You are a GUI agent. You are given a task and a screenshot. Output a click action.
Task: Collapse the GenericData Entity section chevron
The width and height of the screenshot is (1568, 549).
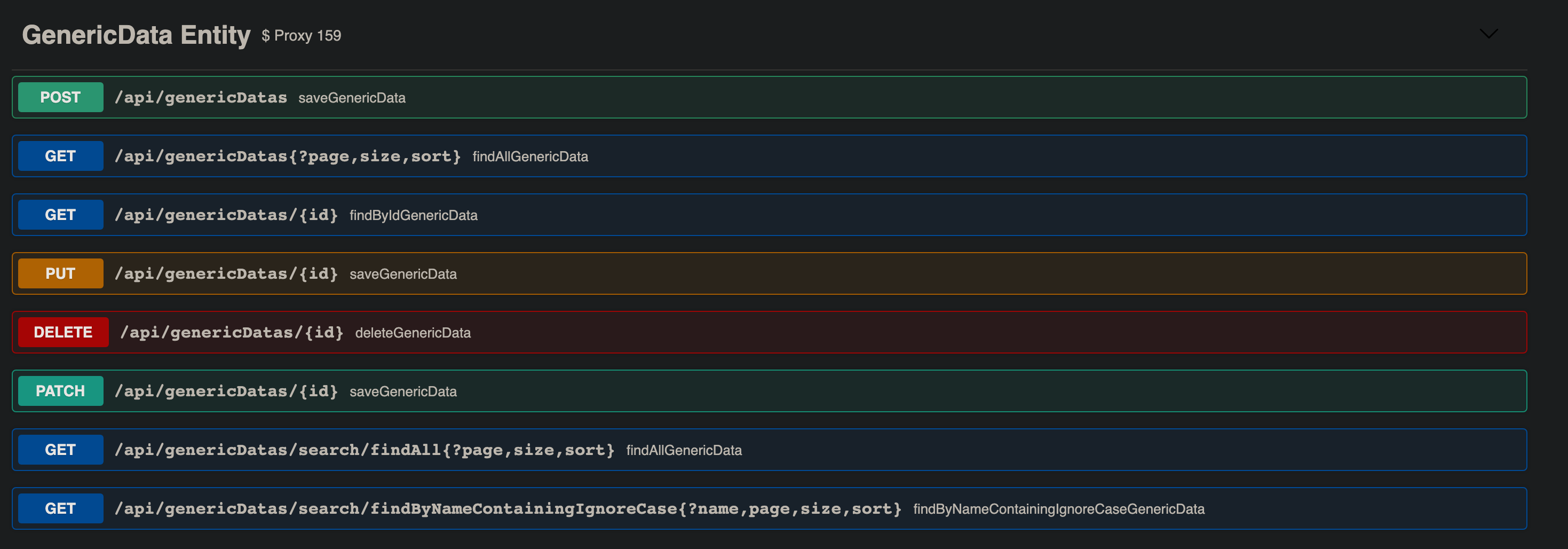(1488, 35)
